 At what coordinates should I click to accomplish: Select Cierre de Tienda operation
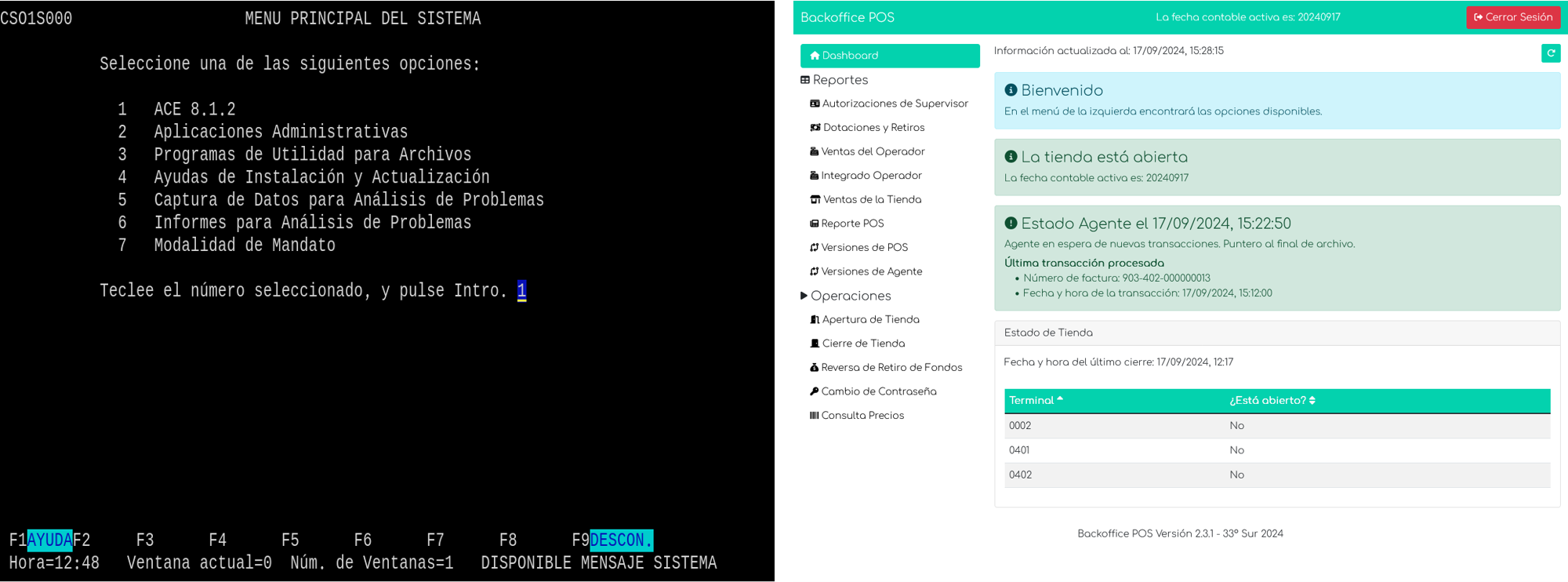click(x=863, y=344)
